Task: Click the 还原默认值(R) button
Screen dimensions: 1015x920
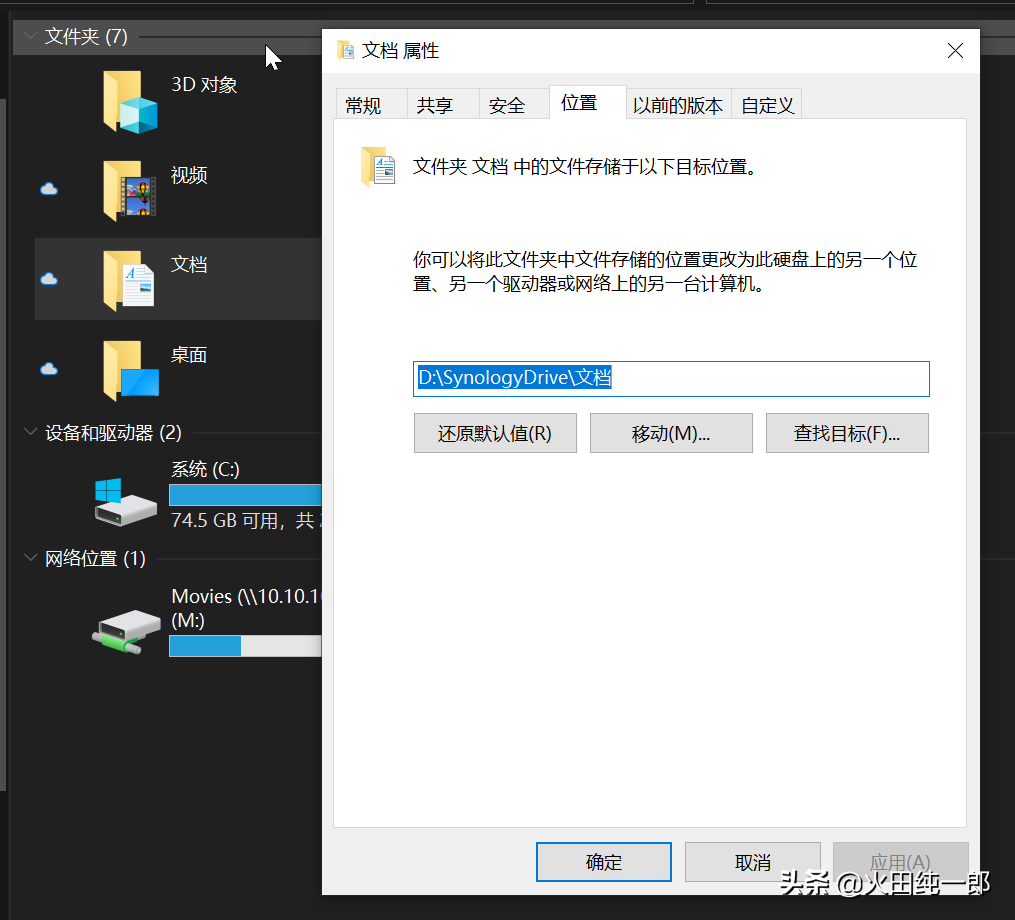Action: pyautogui.click(x=495, y=433)
